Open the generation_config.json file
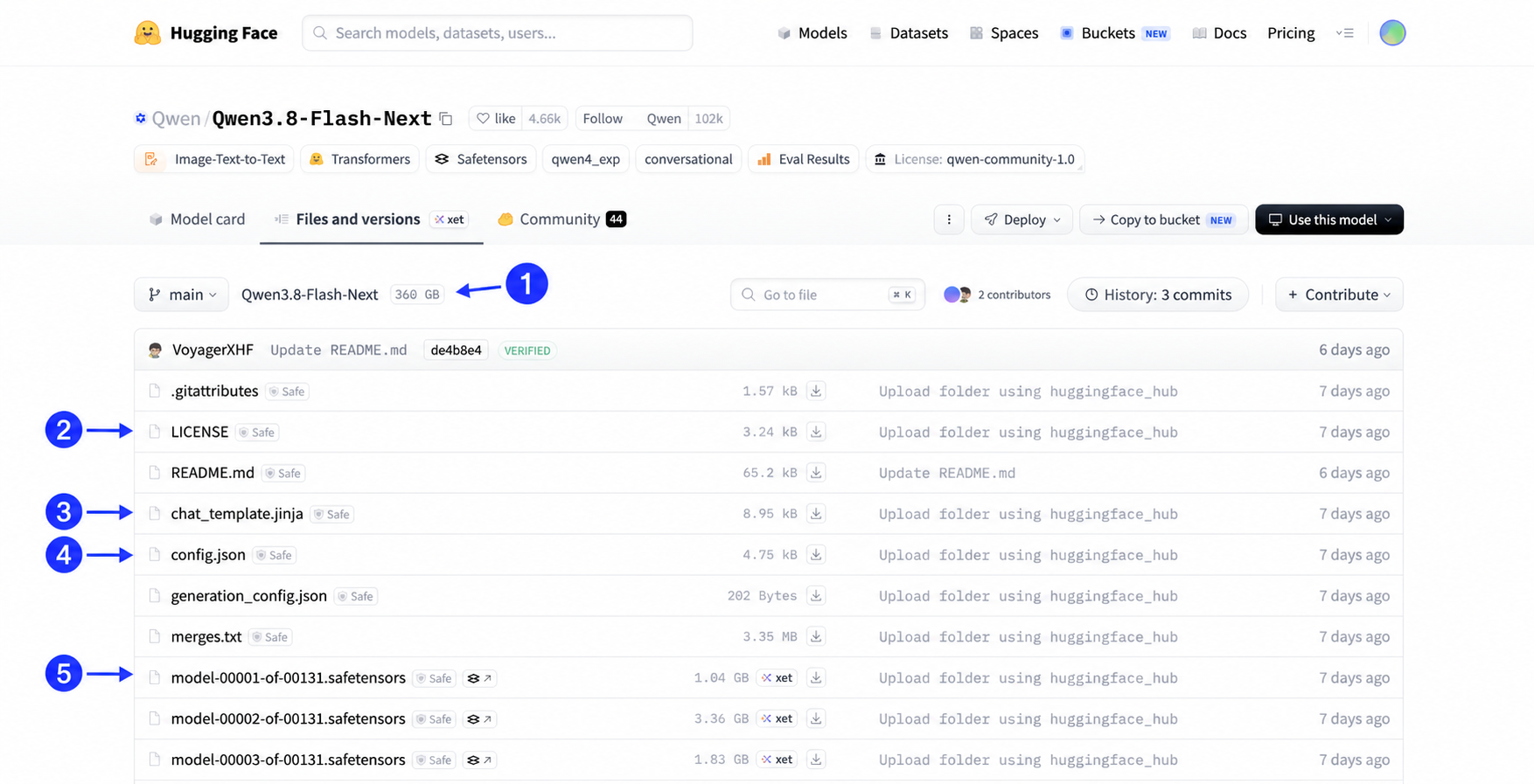The width and height of the screenshot is (1534, 784). point(249,596)
